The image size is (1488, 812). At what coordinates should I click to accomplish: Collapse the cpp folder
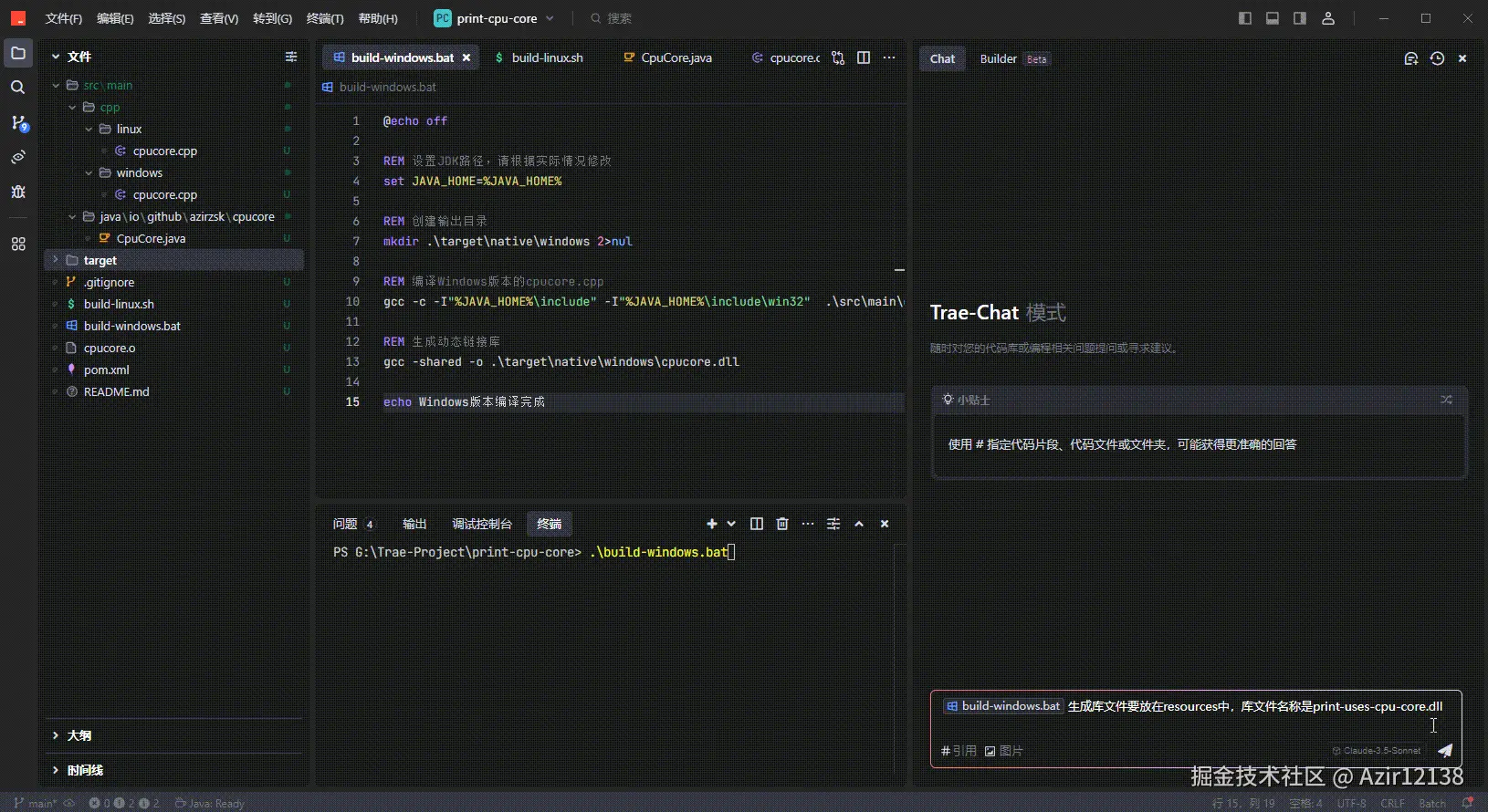(x=72, y=107)
